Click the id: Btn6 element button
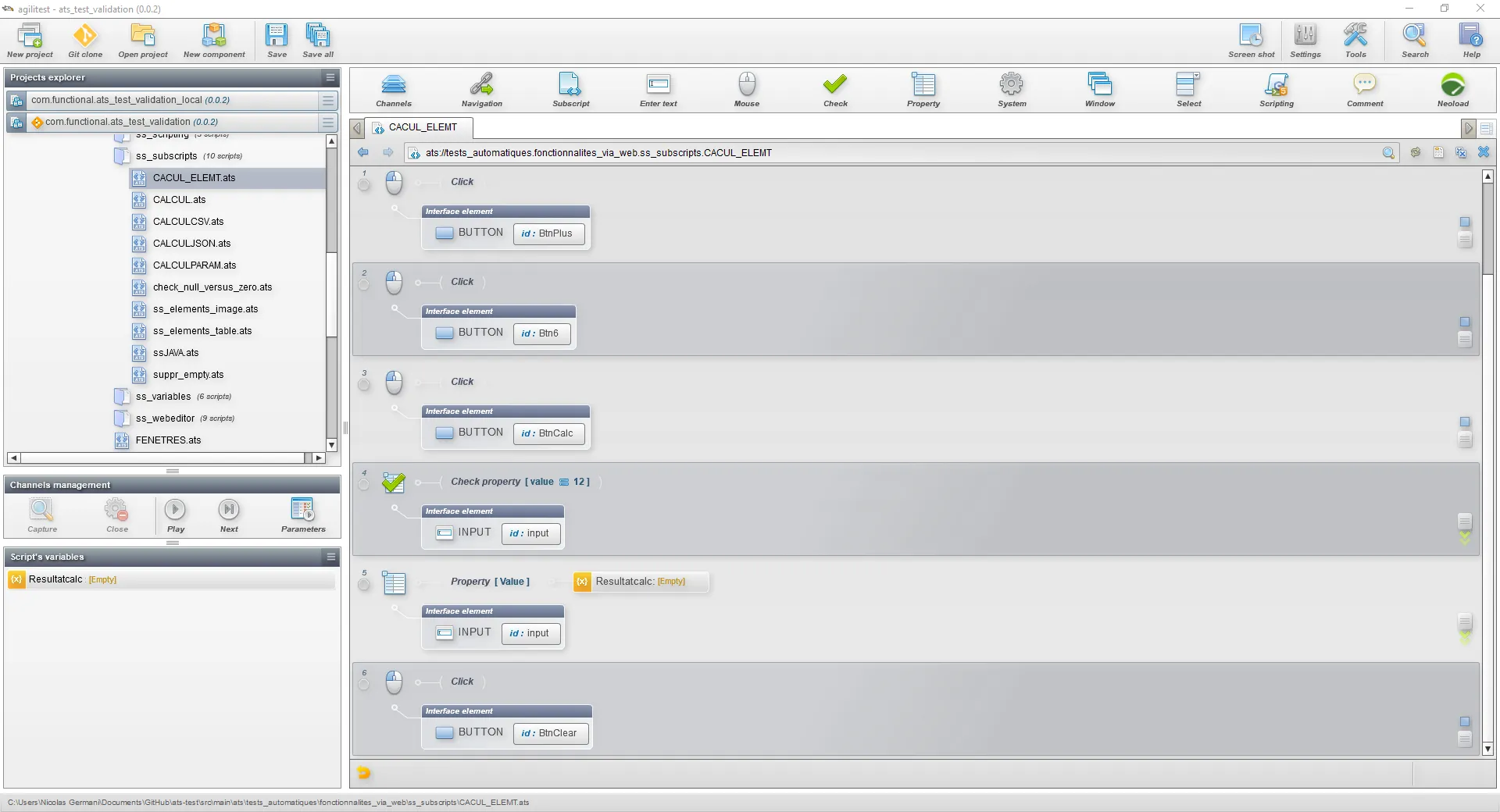 pyautogui.click(x=541, y=333)
